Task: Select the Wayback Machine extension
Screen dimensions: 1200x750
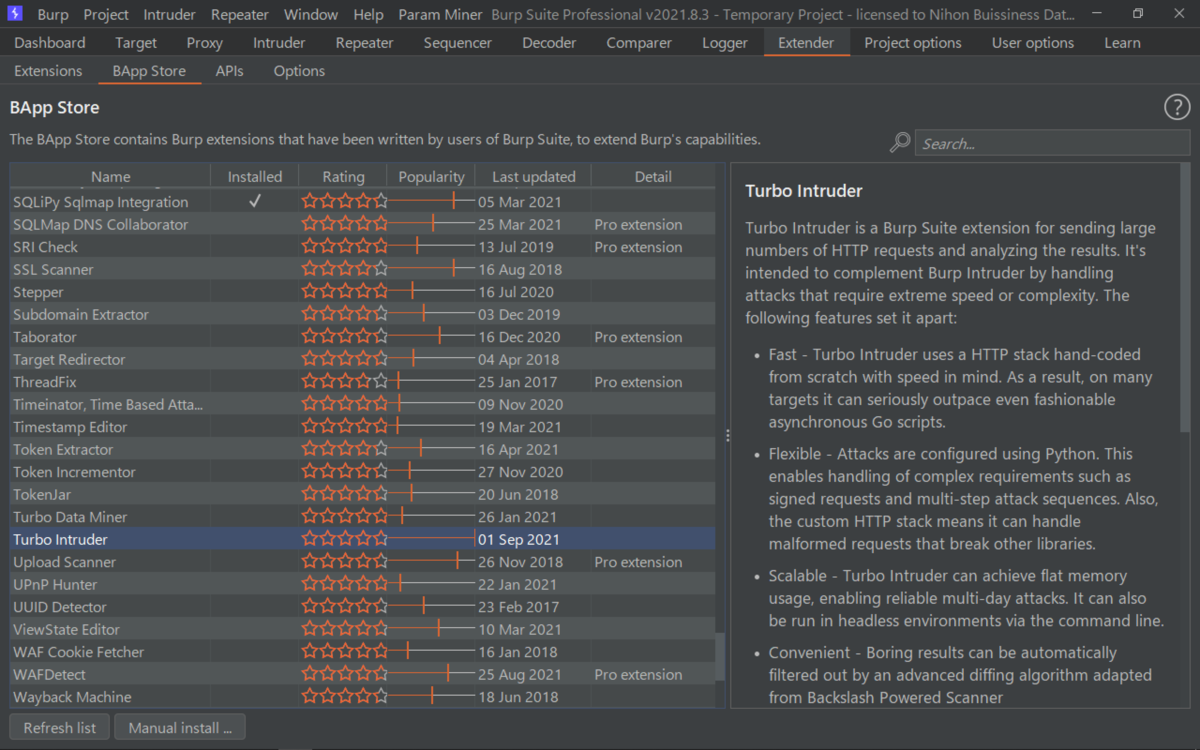Action: pyautogui.click(x=362, y=697)
